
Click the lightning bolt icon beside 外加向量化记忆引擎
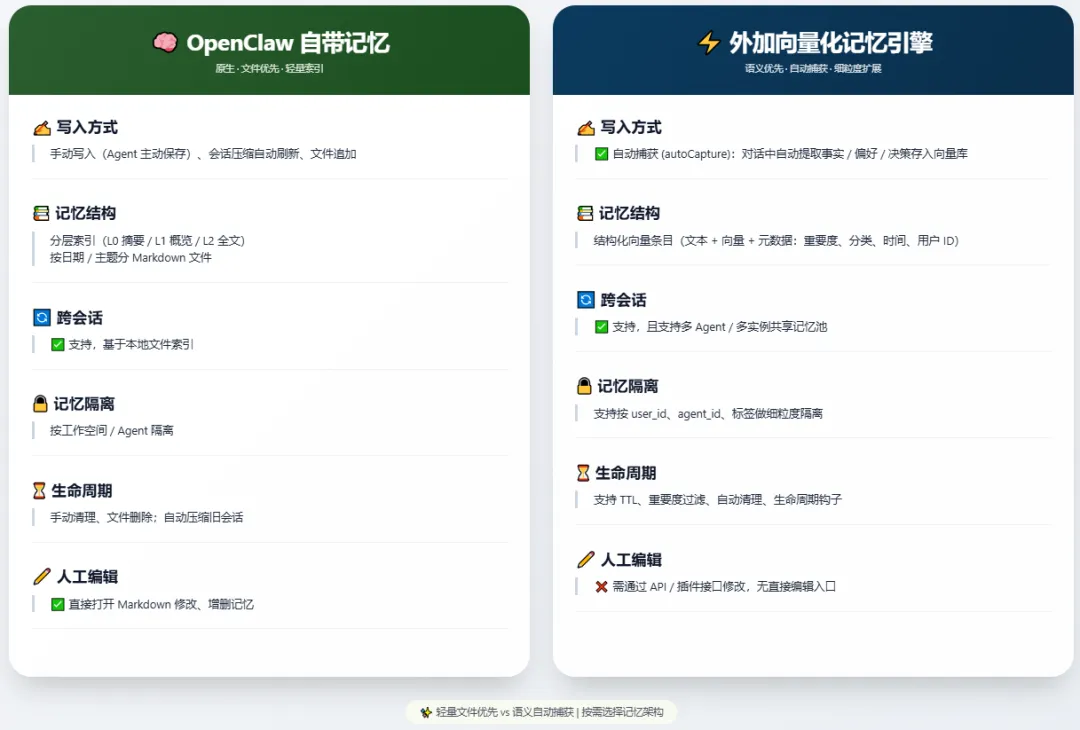click(x=709, y=43)
